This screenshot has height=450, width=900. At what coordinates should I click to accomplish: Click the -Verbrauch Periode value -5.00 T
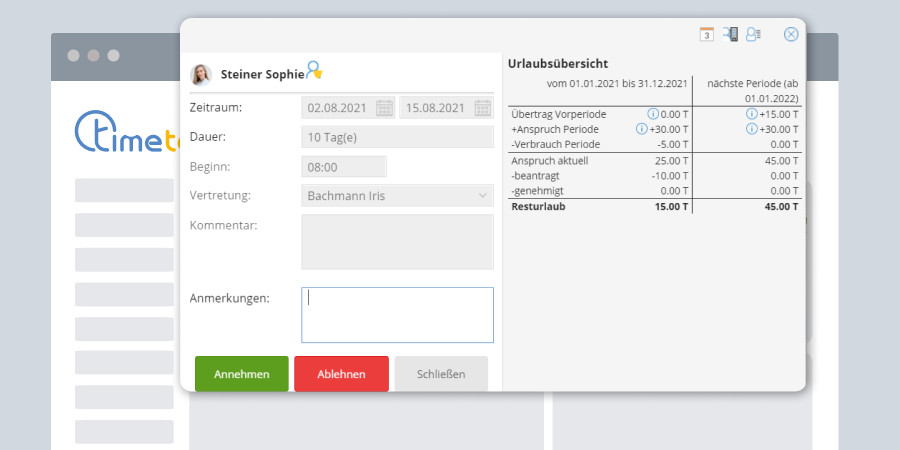click(673, 145)
